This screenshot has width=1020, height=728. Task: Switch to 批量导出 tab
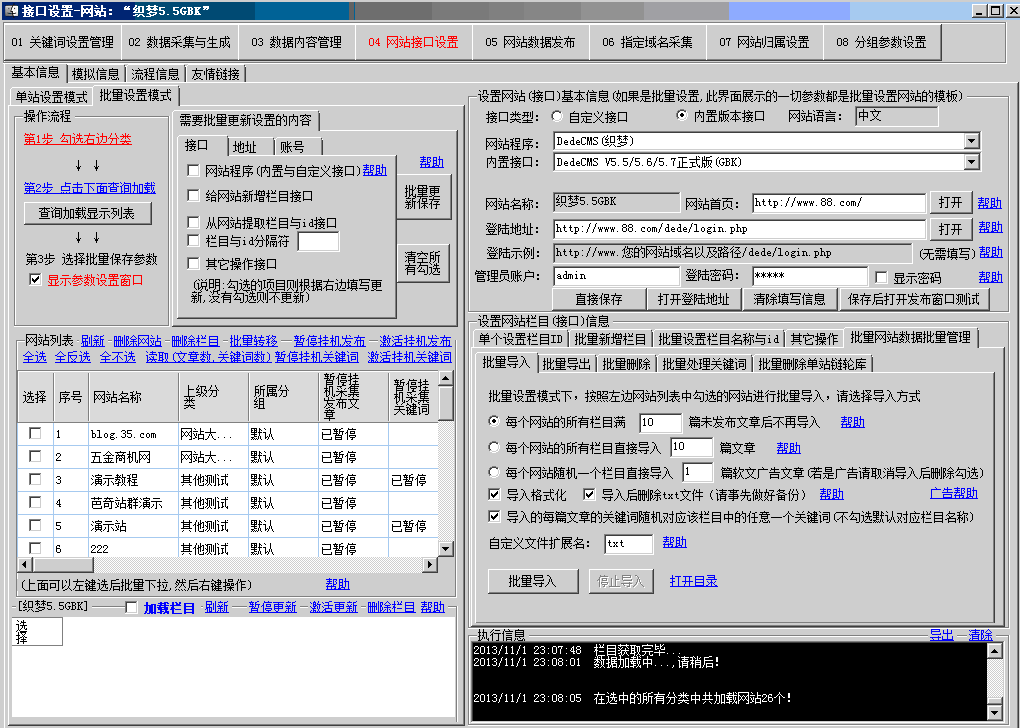tap(566, 364)
